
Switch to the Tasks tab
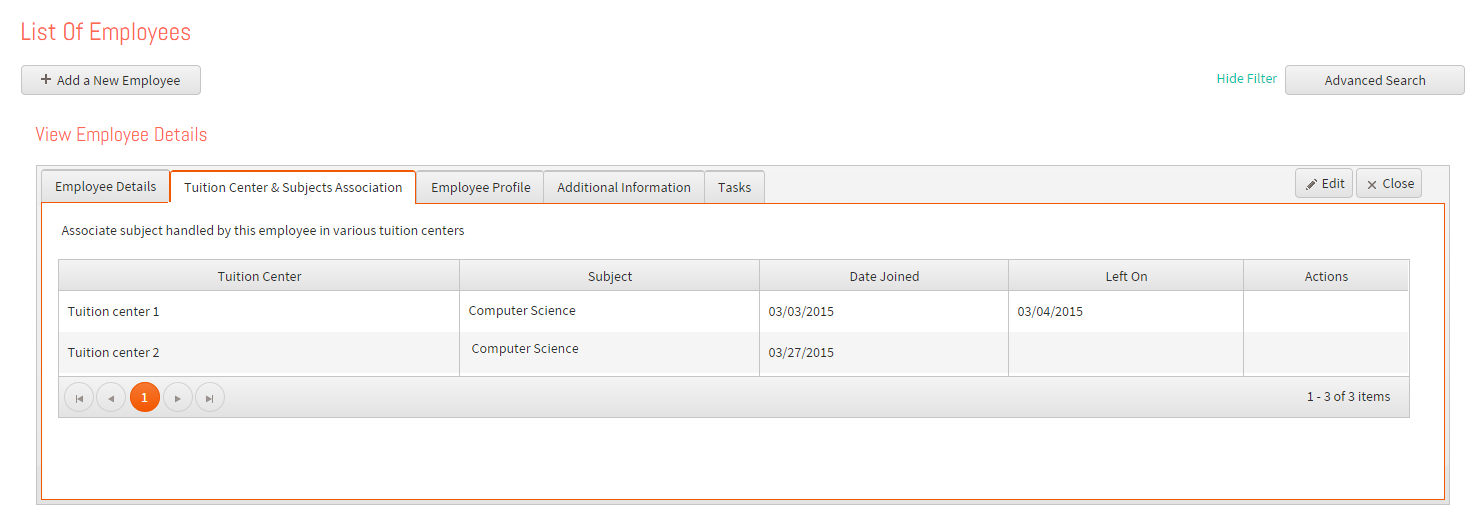[x=735, y=187]
